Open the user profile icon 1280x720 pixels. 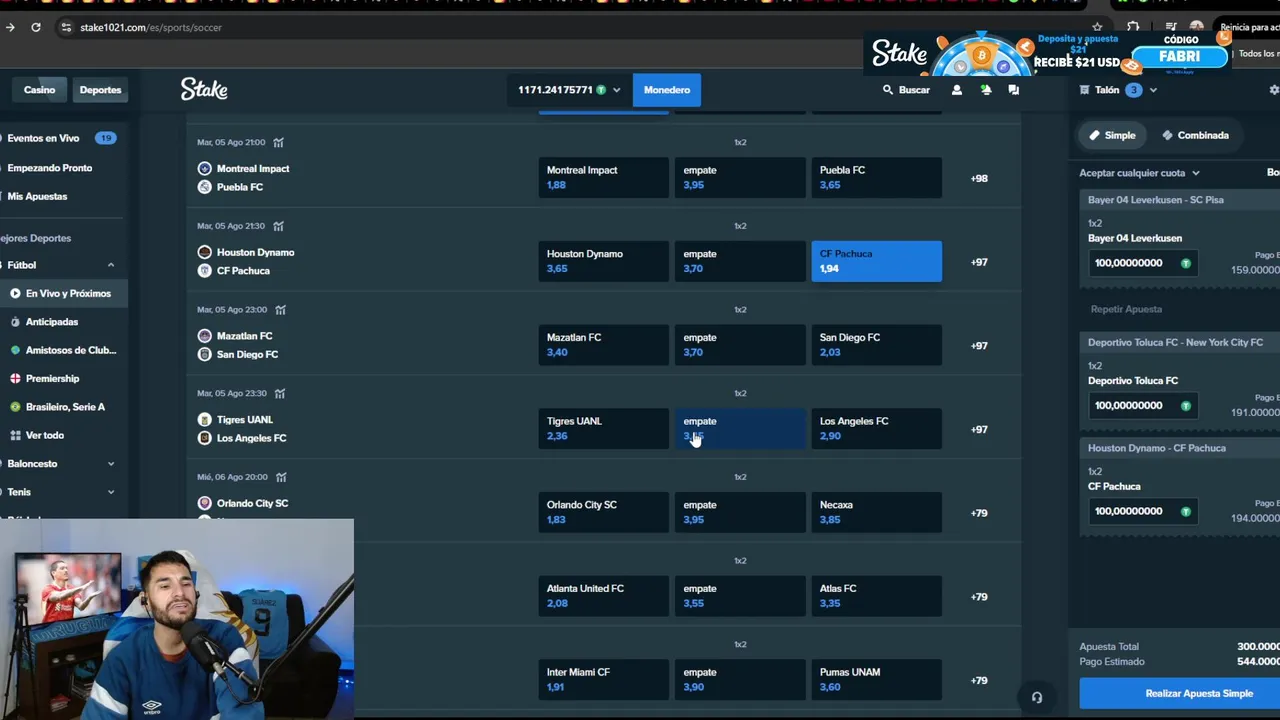(957, 90)
